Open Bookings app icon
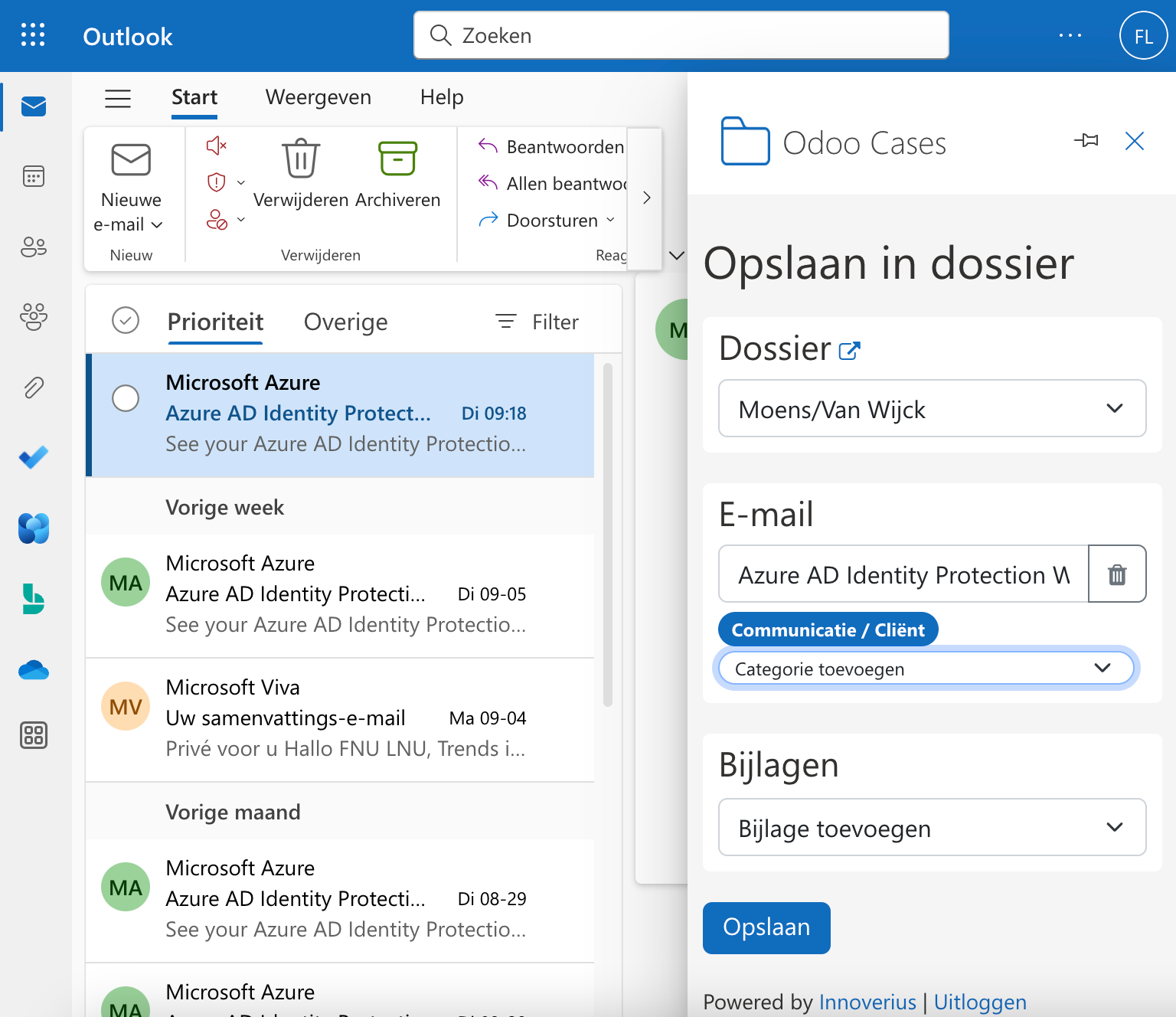The width and height of the screenshot is (1176, 1017). point(34,599)
